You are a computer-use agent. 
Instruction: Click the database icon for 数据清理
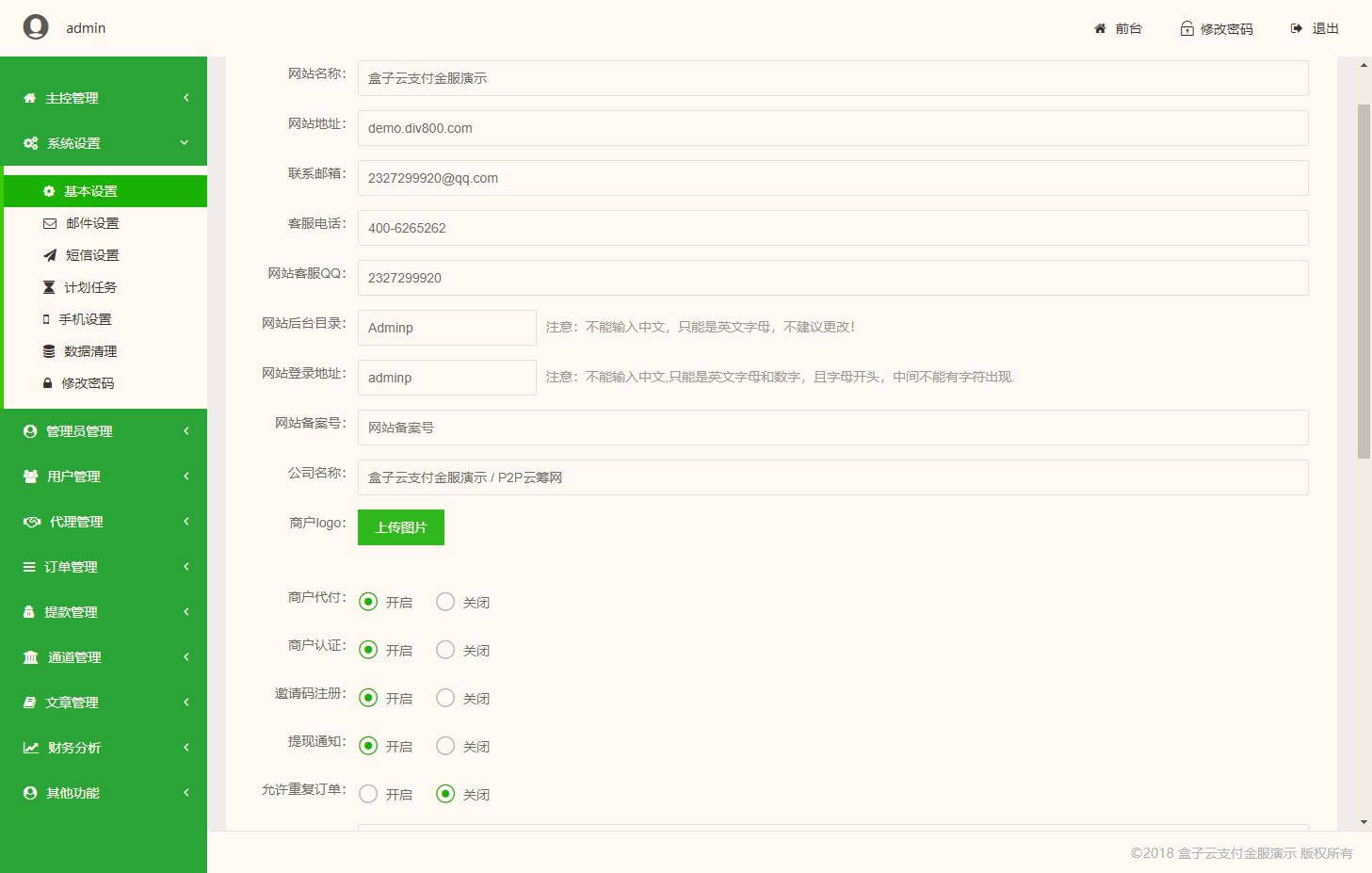[49, 351]
